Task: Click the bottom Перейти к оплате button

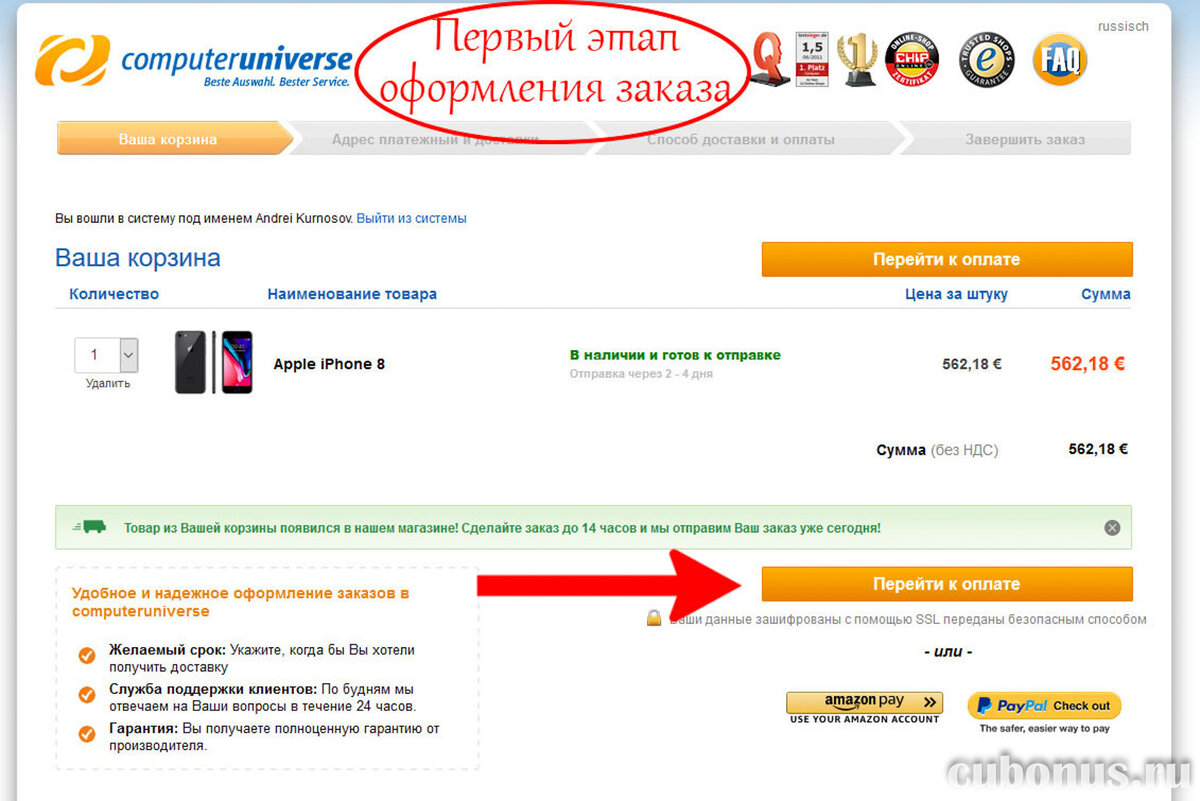Action: click(946, 584)
